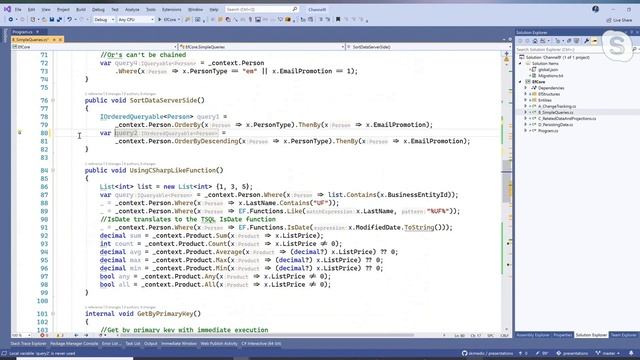Click Solution Explorer Properties wrench icon
The image size is (640, 360).
click(x=587, y=41)
